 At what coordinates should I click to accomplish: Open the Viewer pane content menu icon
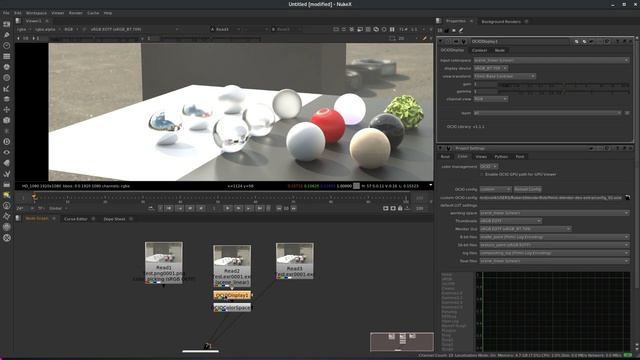click(18, 21)
